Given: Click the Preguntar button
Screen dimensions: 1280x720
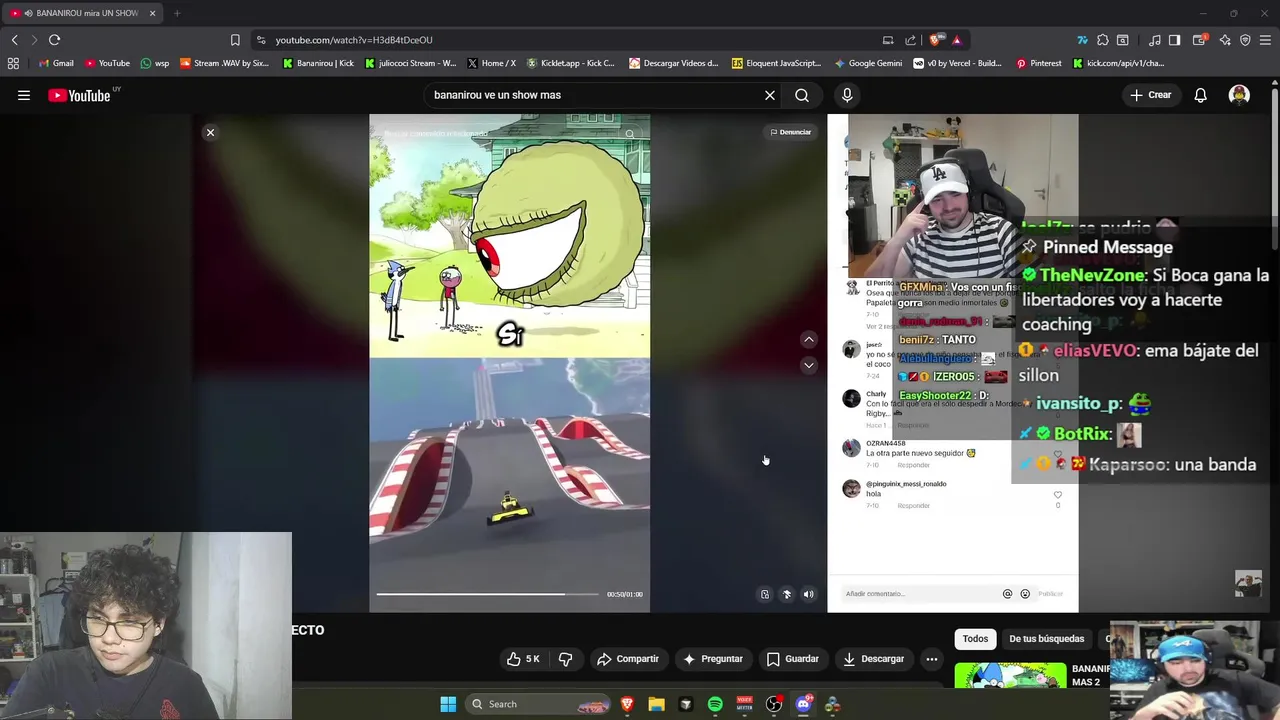Looking at the screenshot, I should point(712,659).
